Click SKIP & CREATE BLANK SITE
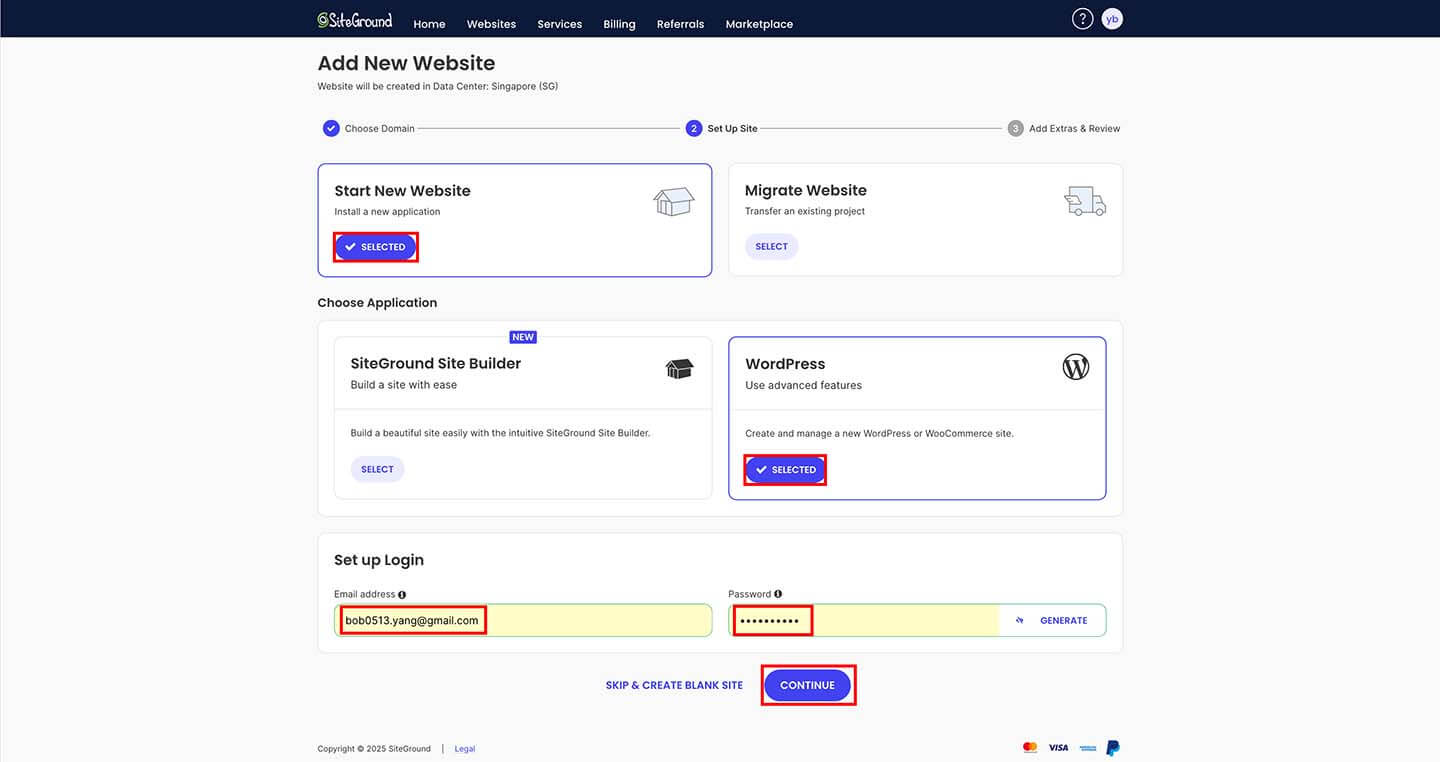The width and height of the screenshot is (1440, 762). pyautogui.click(x=674, y=685)
